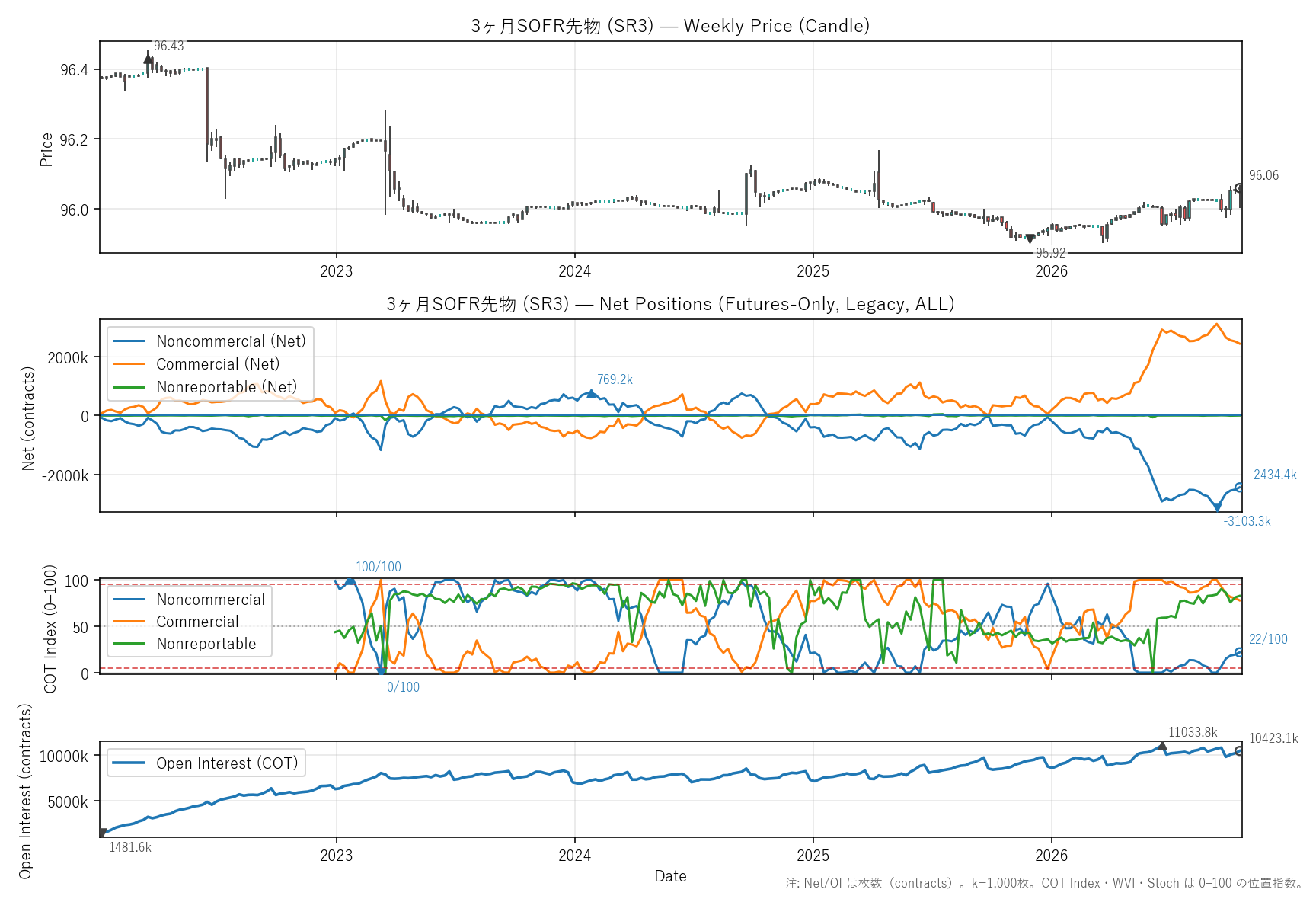Click the -2434.4k latest net label

[1273, 475]
